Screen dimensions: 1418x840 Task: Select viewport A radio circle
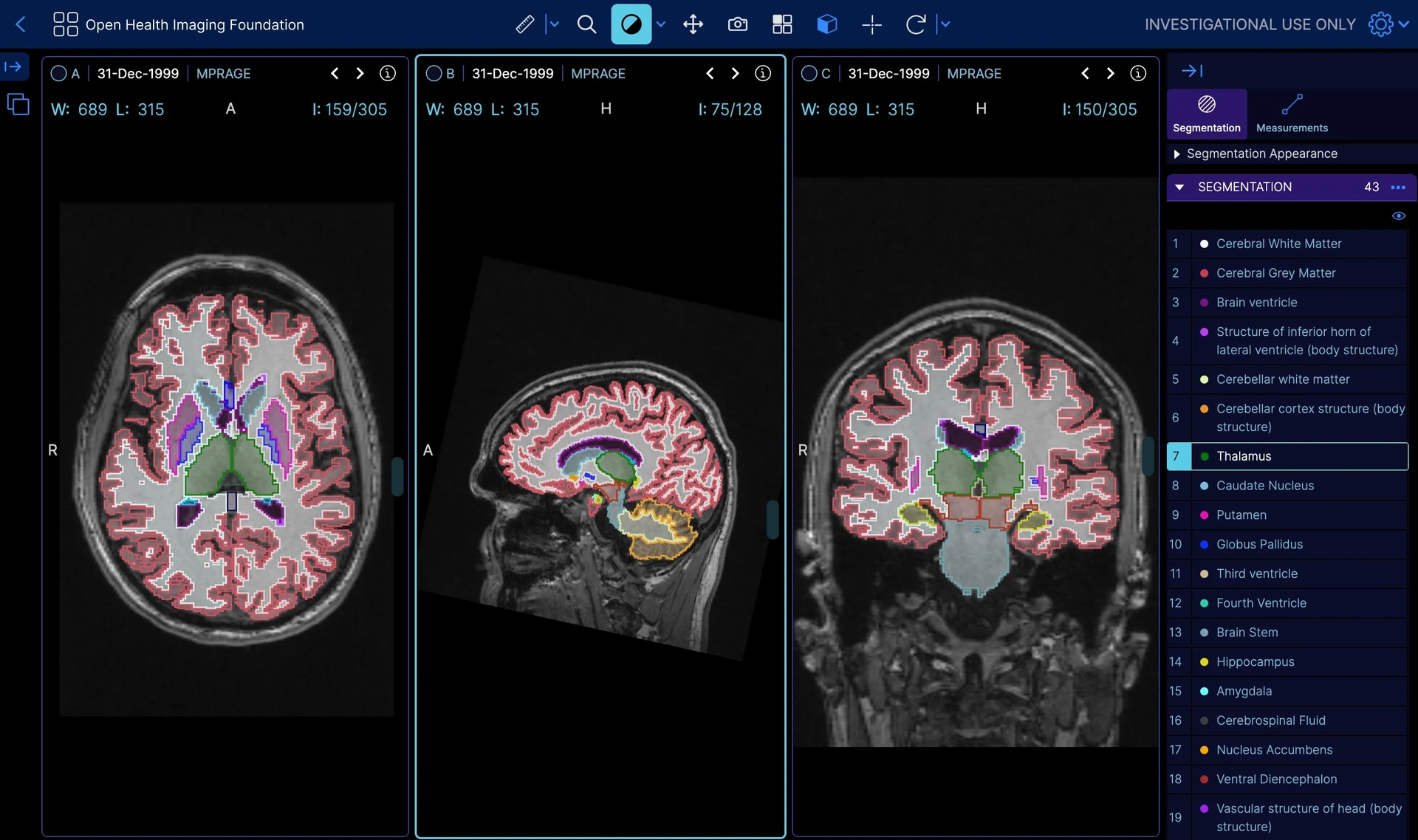tap(58, 73)
